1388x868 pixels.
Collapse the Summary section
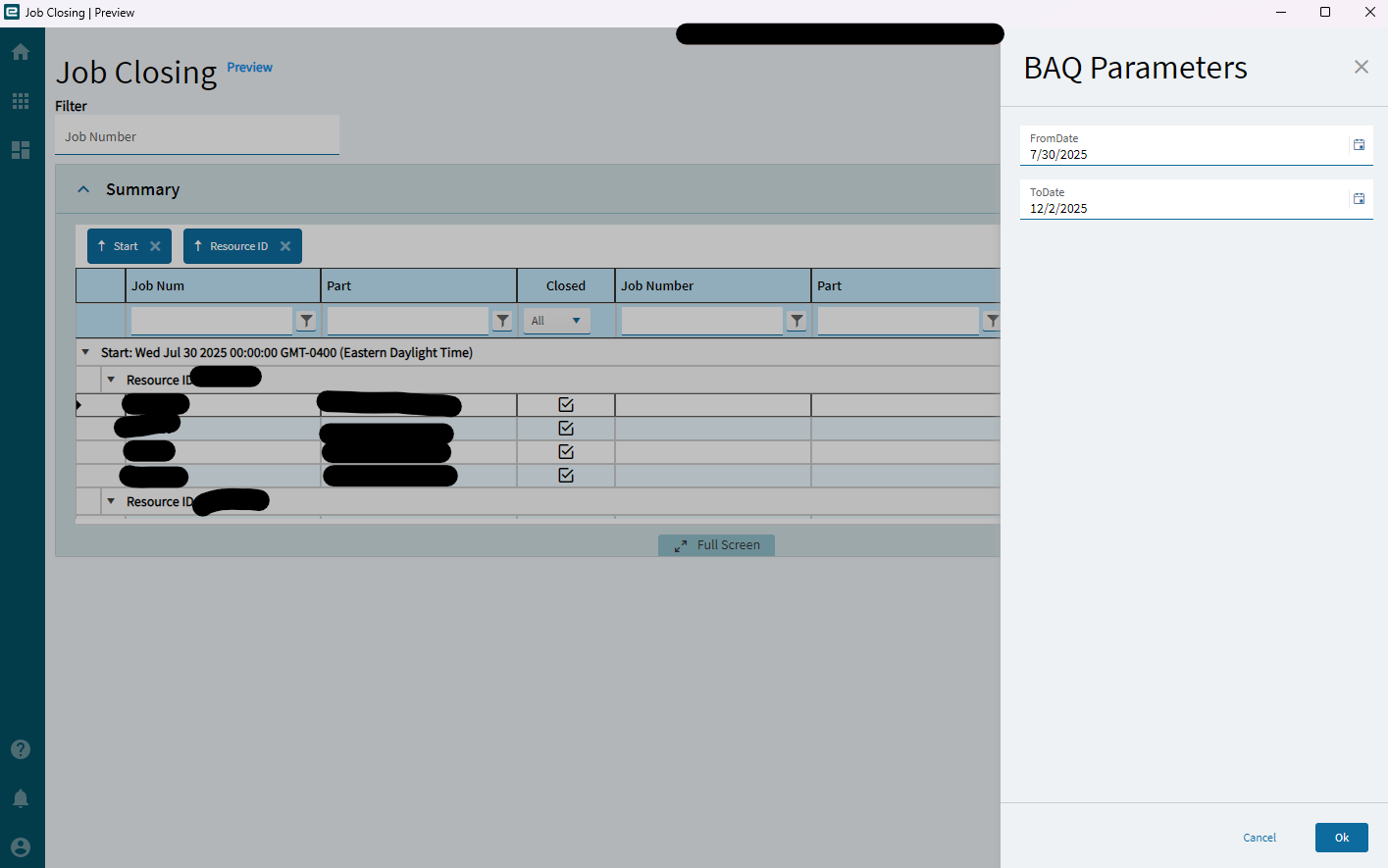click(x=83, y=189)
